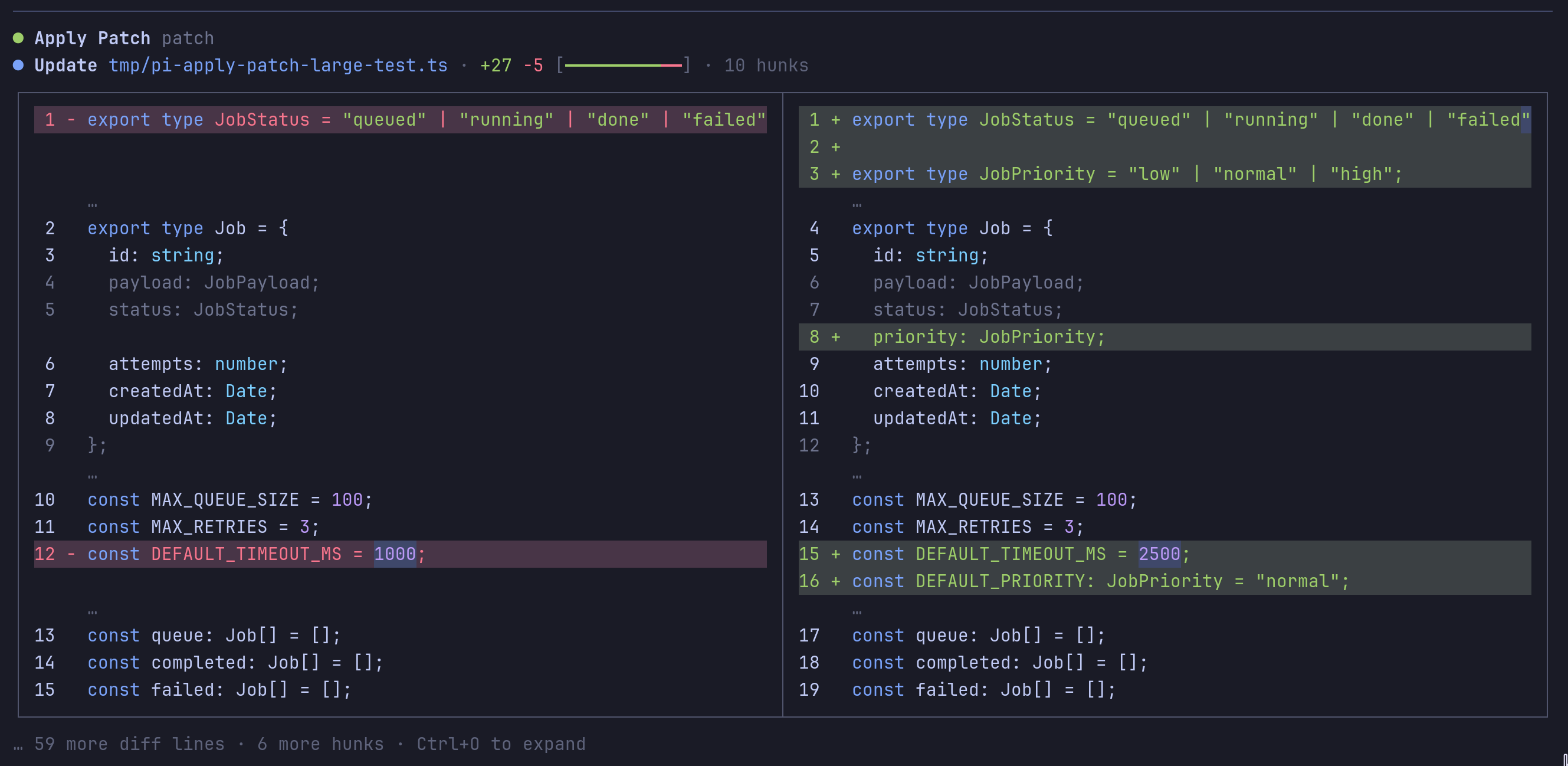Click the plus marker on right line 15
The height and width of the screenshot is (766, 1568).
[836, 554]
